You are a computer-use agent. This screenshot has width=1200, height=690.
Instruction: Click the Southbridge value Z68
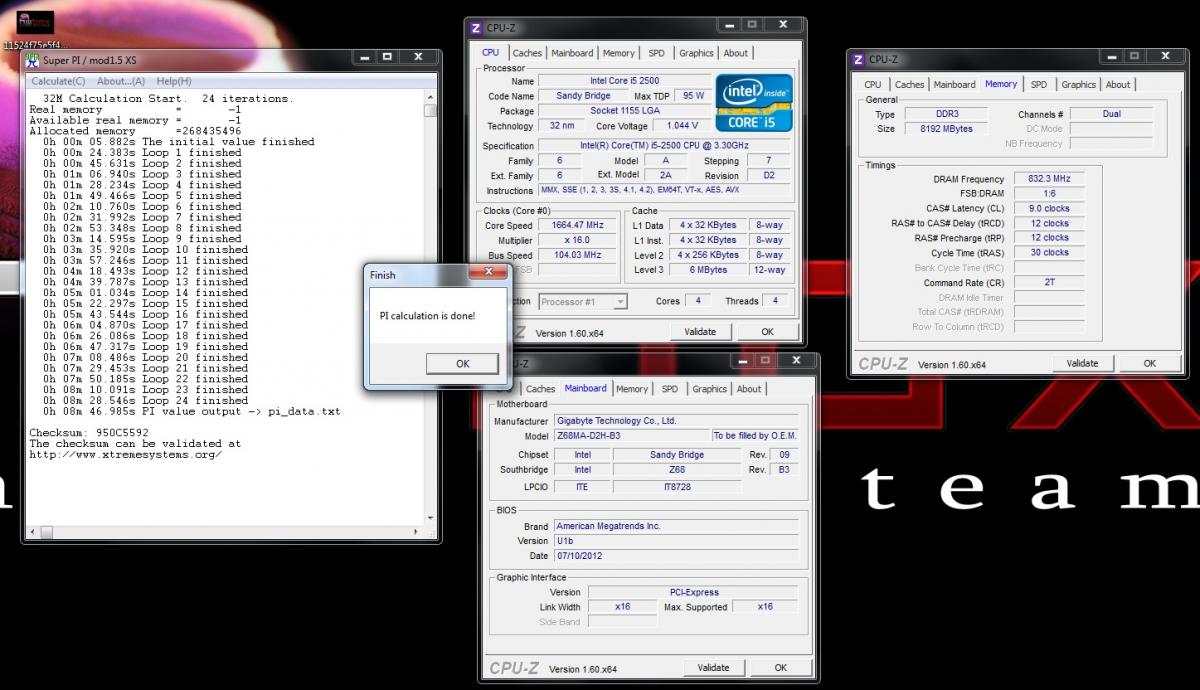(677, 469)
